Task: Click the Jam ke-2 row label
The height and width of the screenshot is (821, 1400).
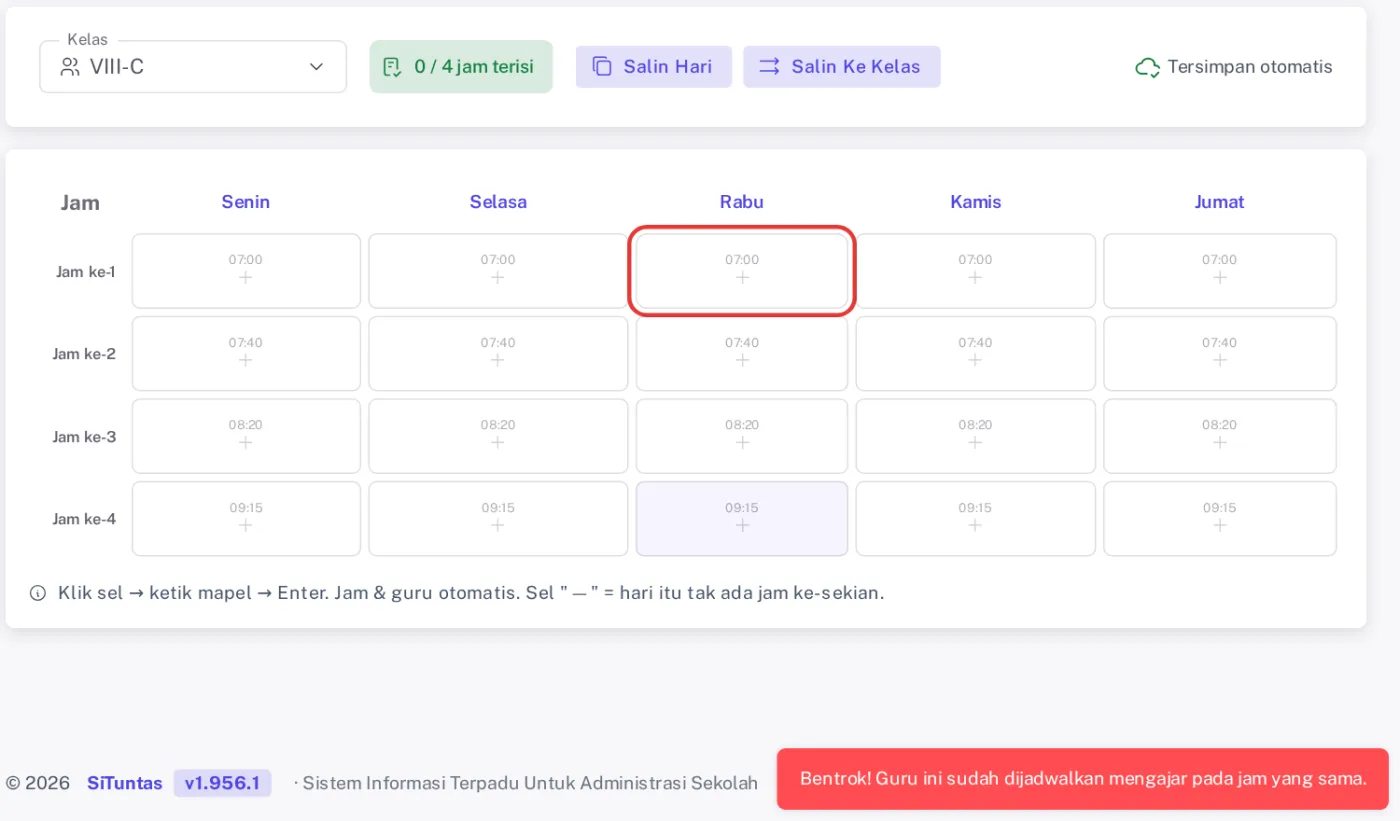Action: coord(84,354)
